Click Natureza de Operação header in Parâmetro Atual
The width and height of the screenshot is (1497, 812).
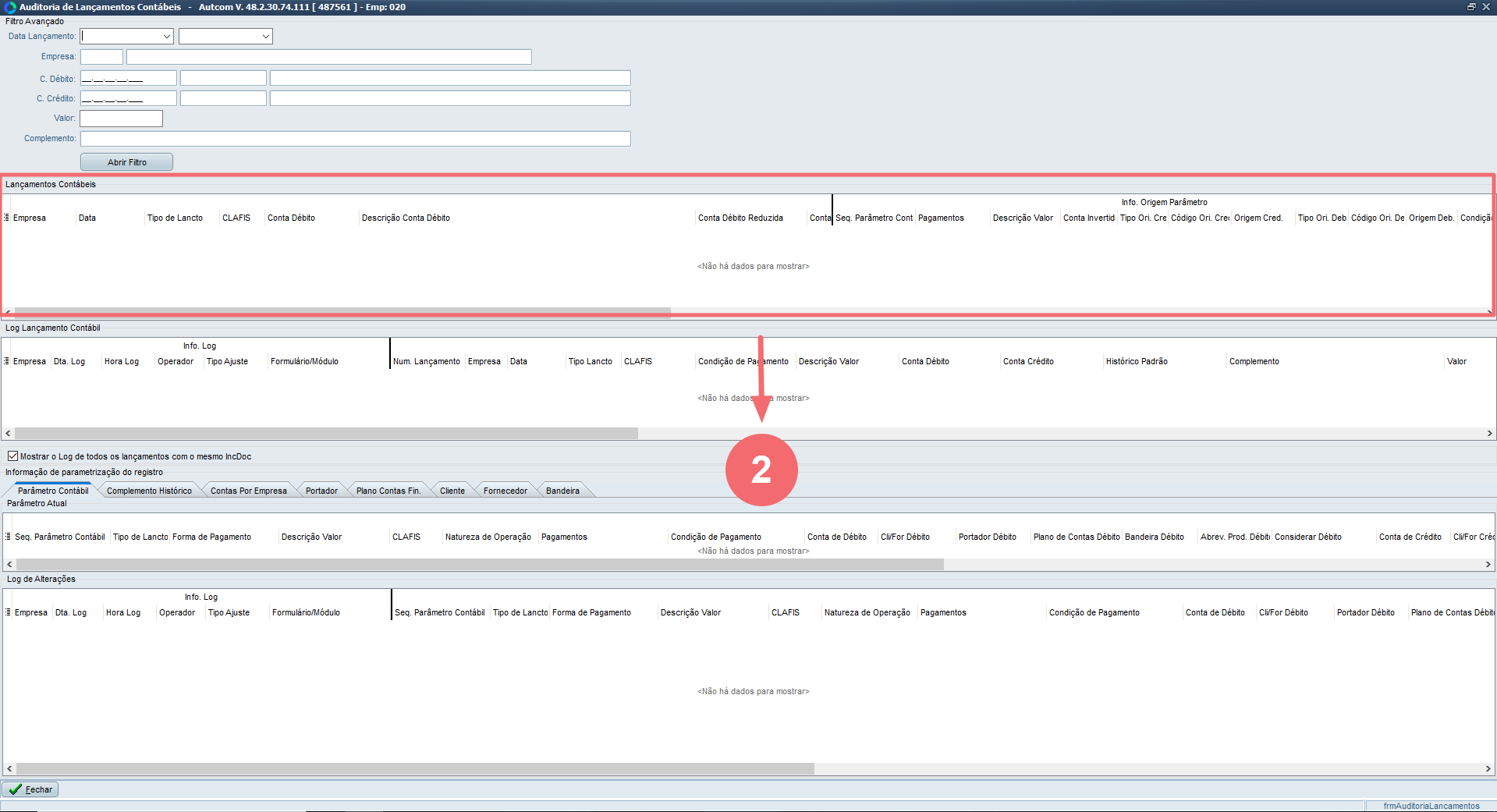point(490,537)
